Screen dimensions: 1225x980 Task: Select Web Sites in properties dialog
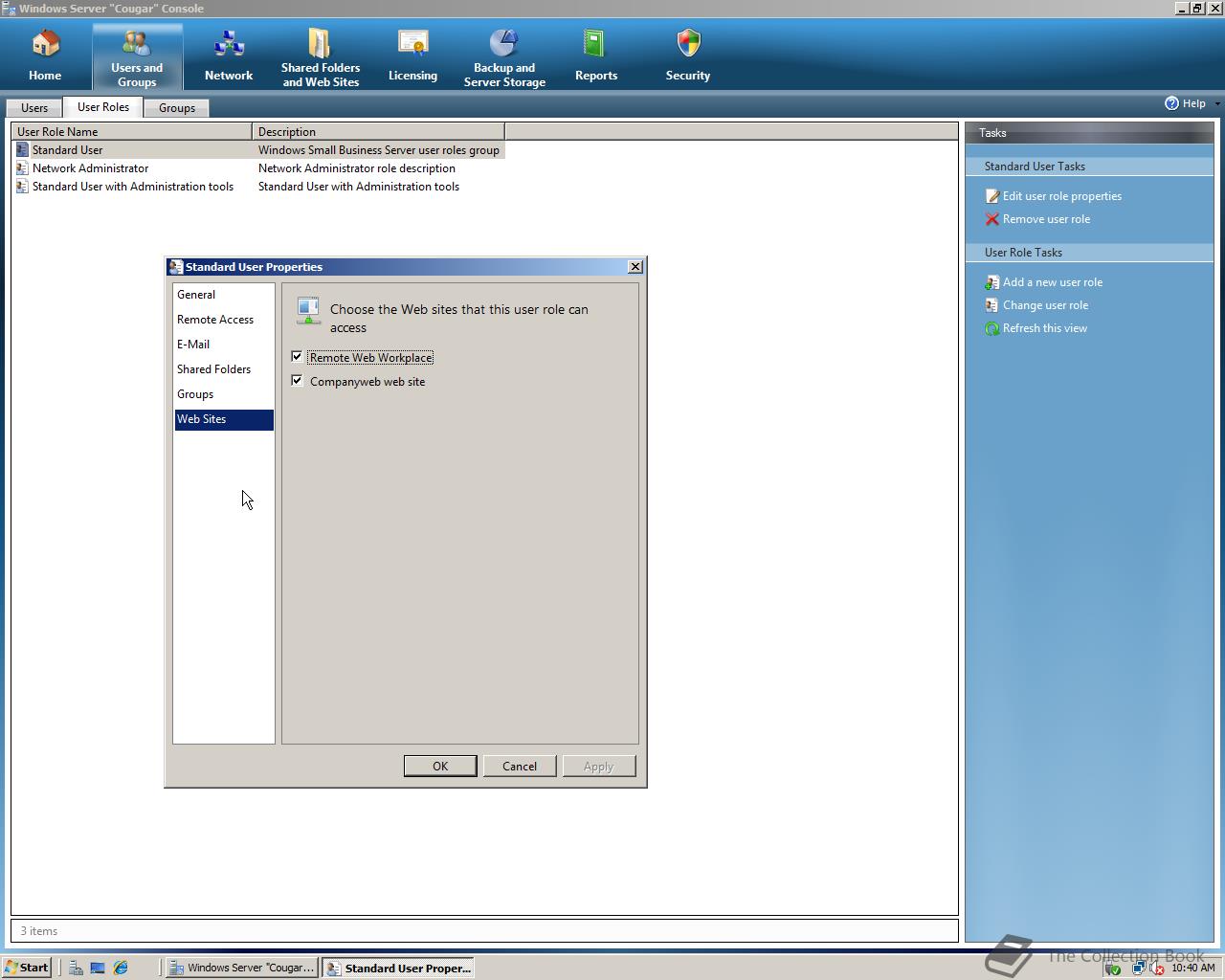[224, 419]
